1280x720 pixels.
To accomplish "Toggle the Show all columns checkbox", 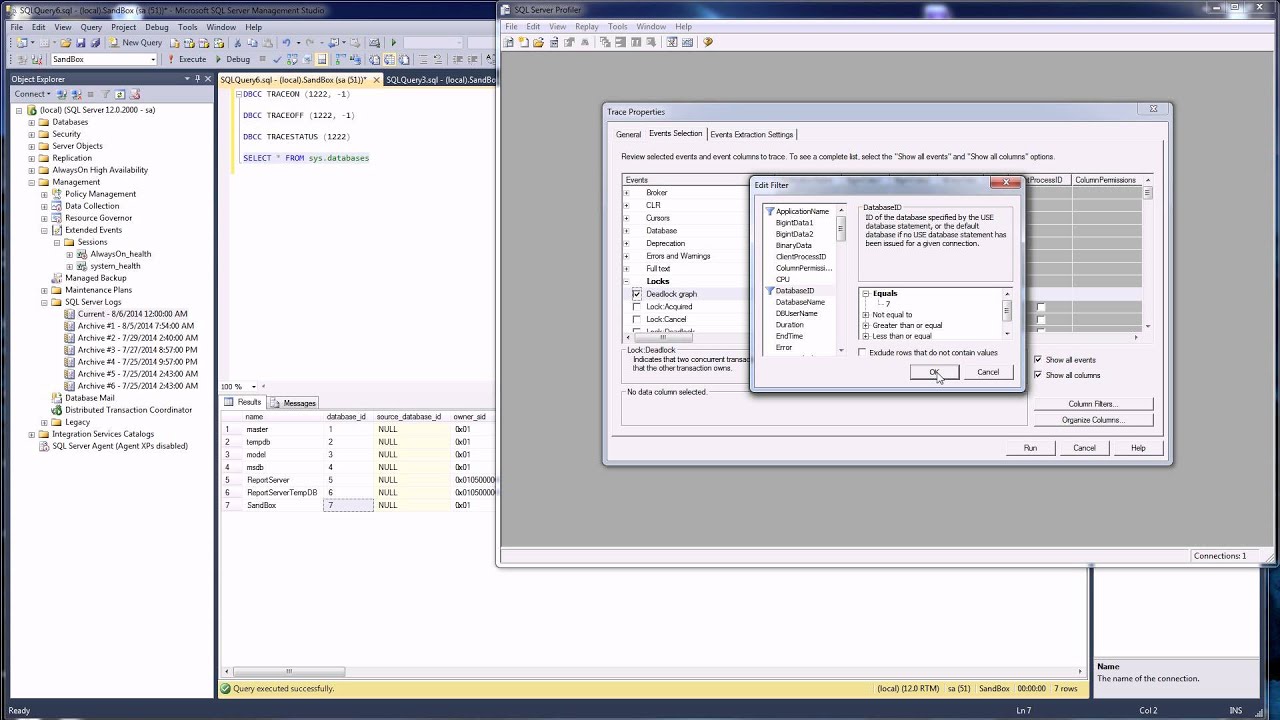I will pos(1038,375).
